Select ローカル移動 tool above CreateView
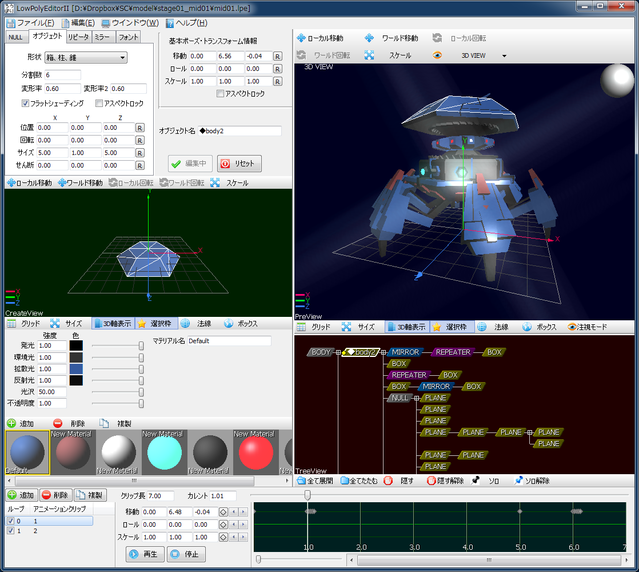Image resolution: width=639 pixels, height=572 pixels. point(30,183)
